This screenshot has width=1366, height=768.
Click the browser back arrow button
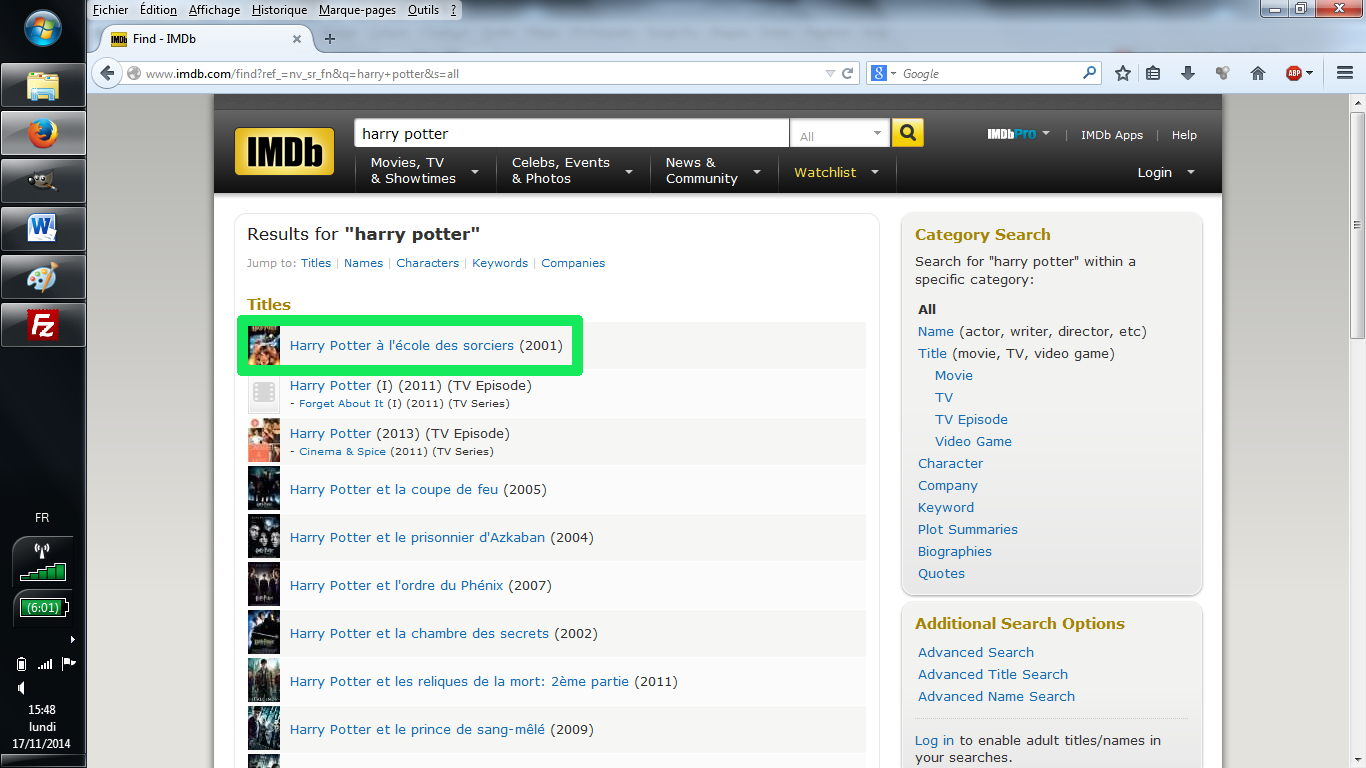coord(107,73)
